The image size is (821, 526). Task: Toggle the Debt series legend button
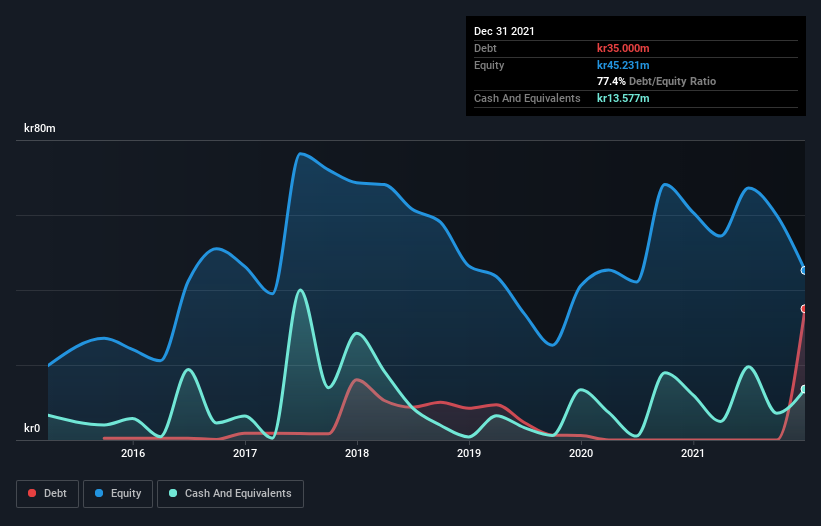click(x=48, y=494)
